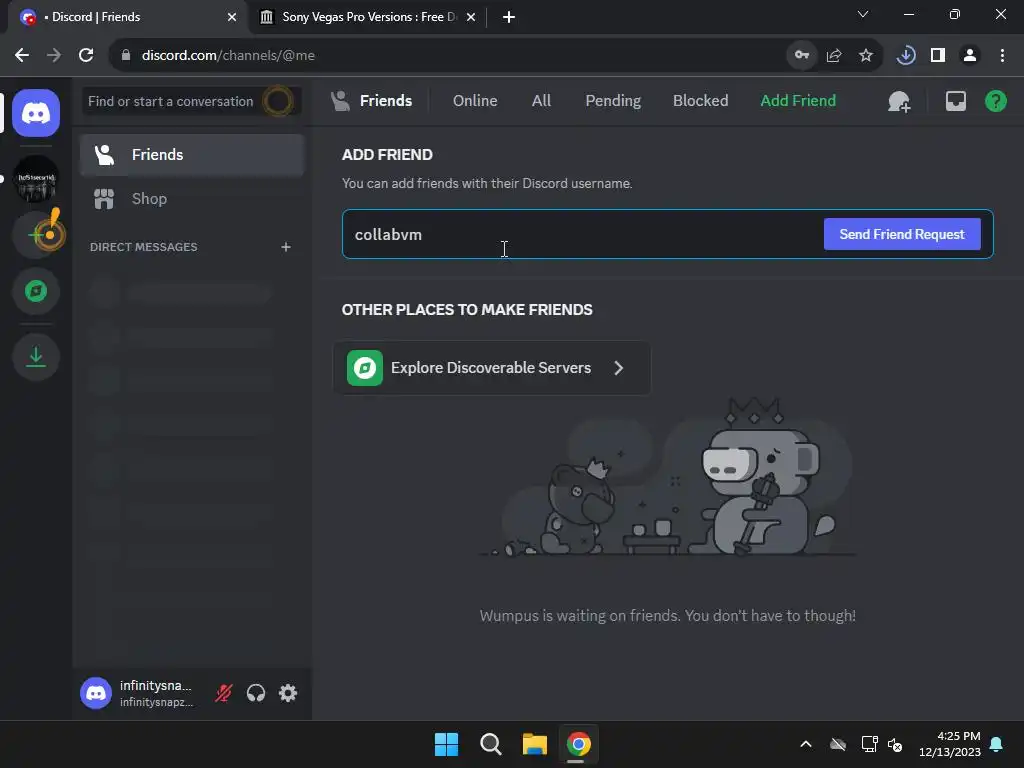Screen dimensions: 1024x768
Task: Close the Sony Vegas Pro Versions tab
Action: click(471, 17)
